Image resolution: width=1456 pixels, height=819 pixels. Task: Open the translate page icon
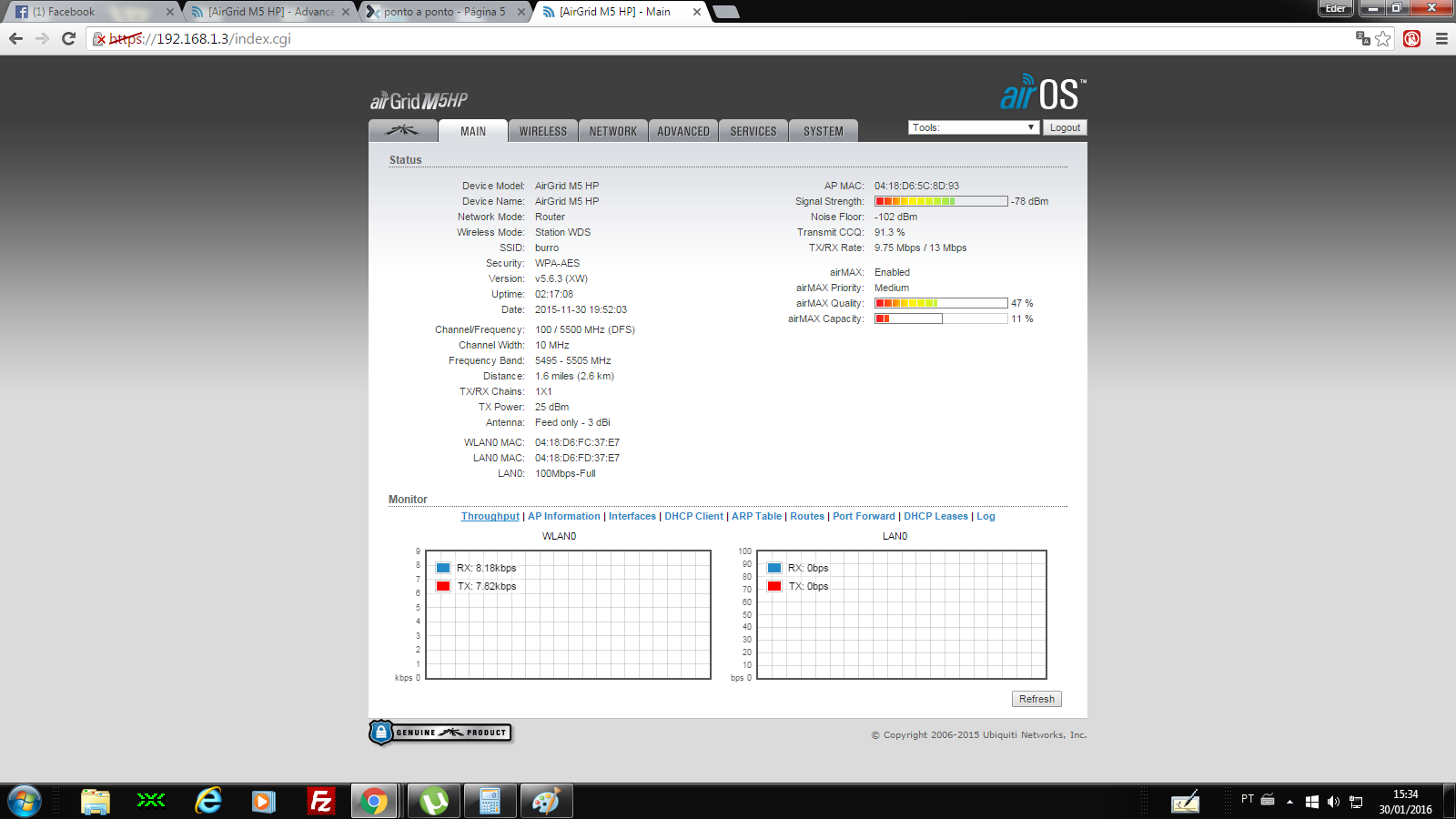click(x=1362, y=38)
